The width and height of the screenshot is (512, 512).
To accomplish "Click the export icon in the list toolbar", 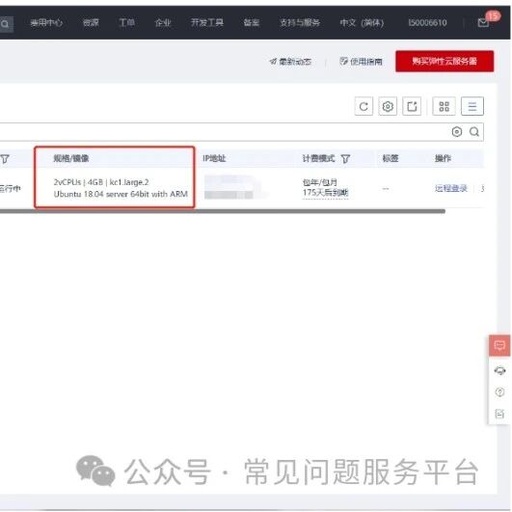I will coord(412,106).
